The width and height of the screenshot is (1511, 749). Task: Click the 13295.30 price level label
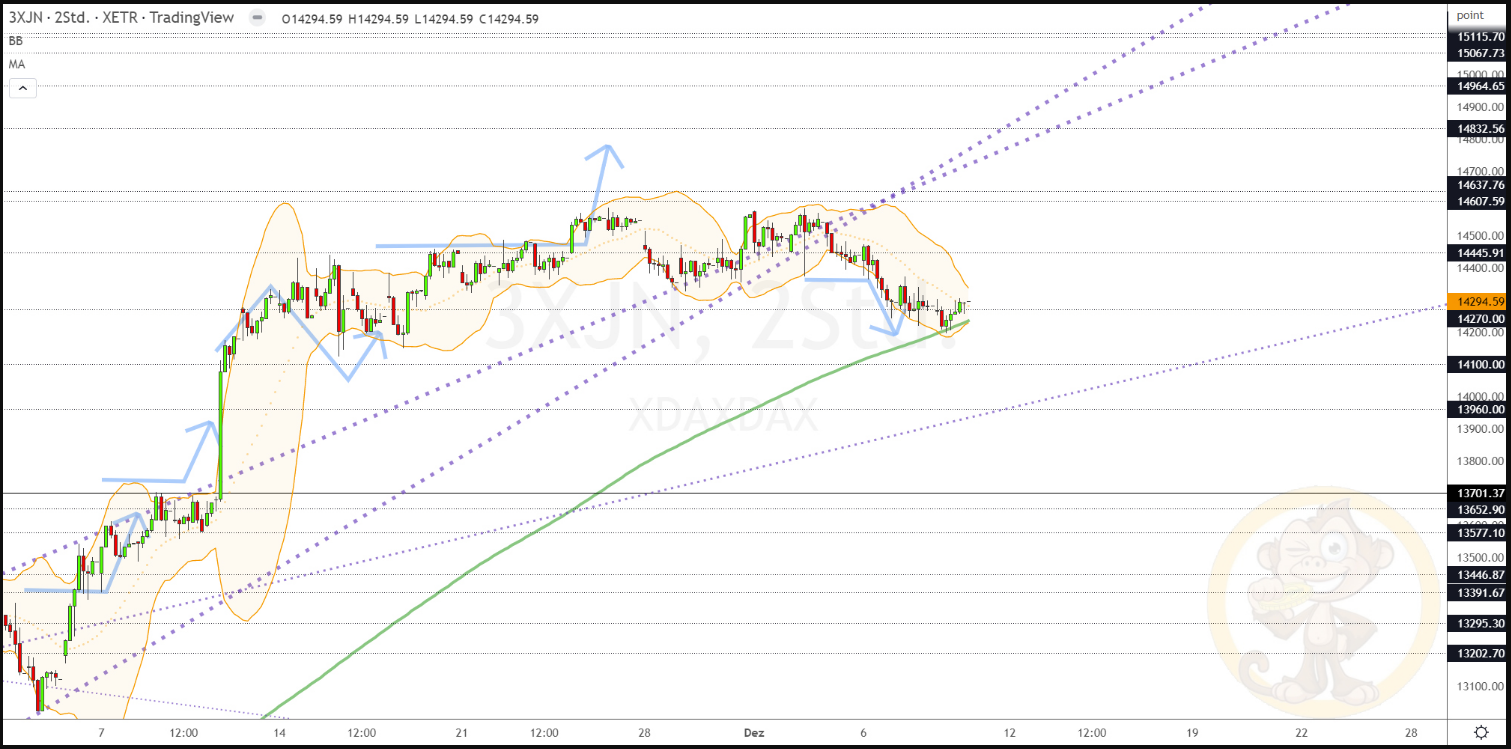coord(1479,624)
